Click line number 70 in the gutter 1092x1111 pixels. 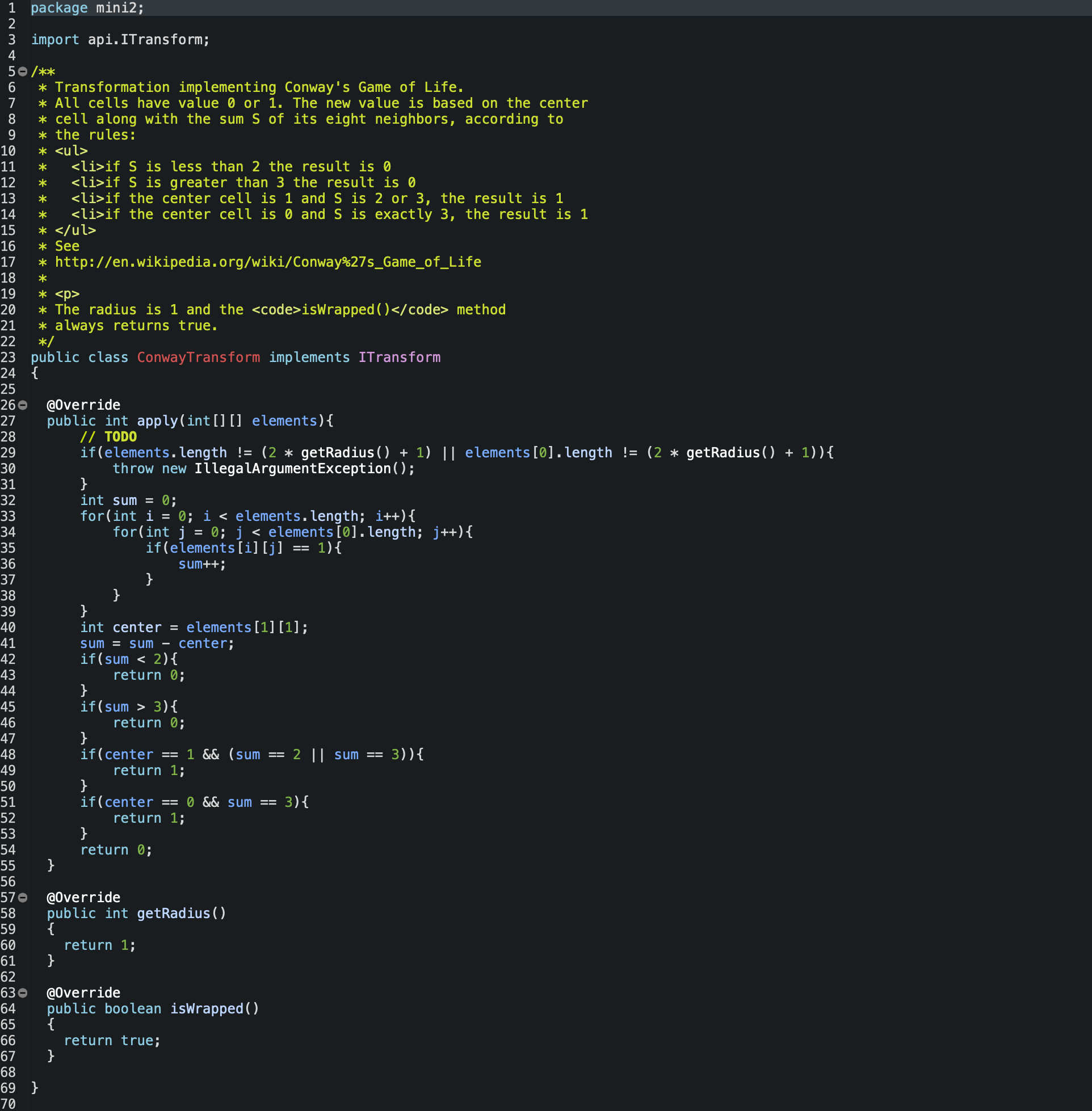pos(8,1104)
